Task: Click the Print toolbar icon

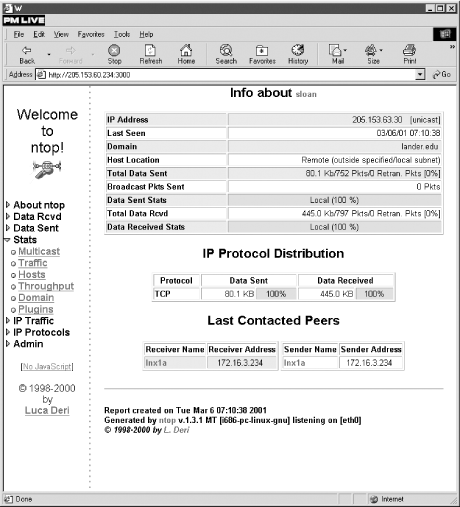Action: [409, 50]
